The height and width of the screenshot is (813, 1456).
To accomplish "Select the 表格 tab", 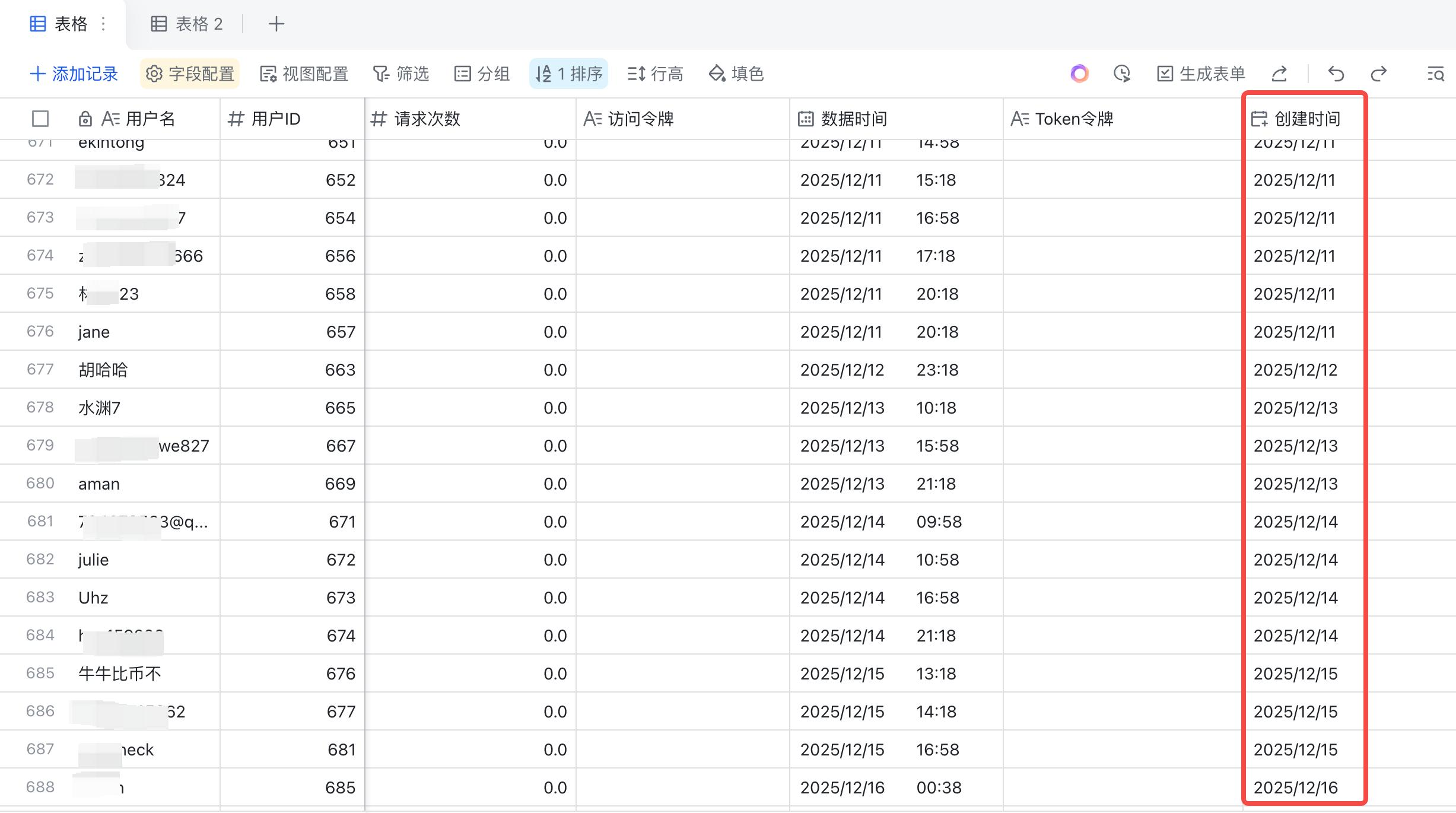I will coord(59,24).
